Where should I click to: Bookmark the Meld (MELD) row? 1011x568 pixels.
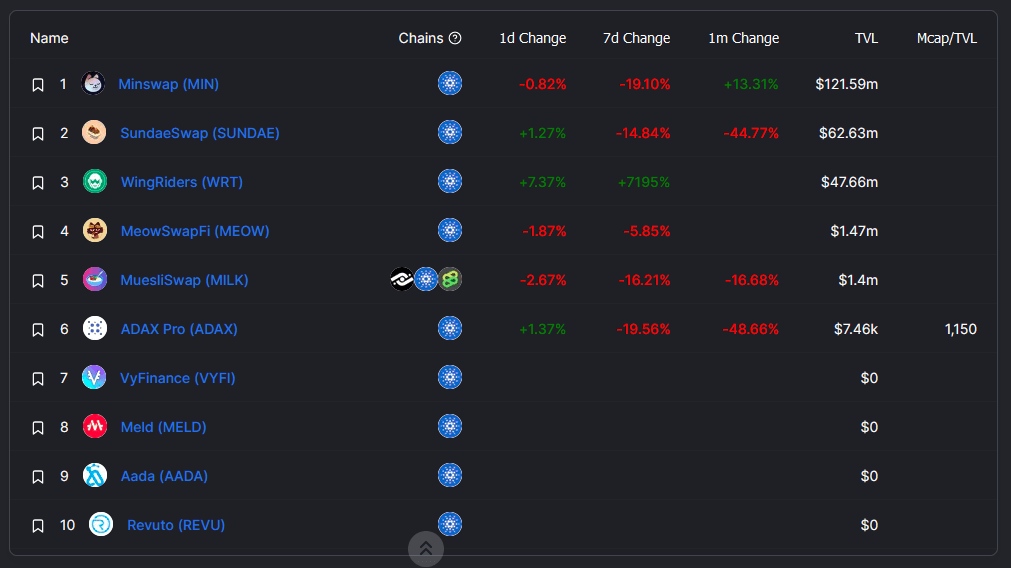click(x=38, y=427)
